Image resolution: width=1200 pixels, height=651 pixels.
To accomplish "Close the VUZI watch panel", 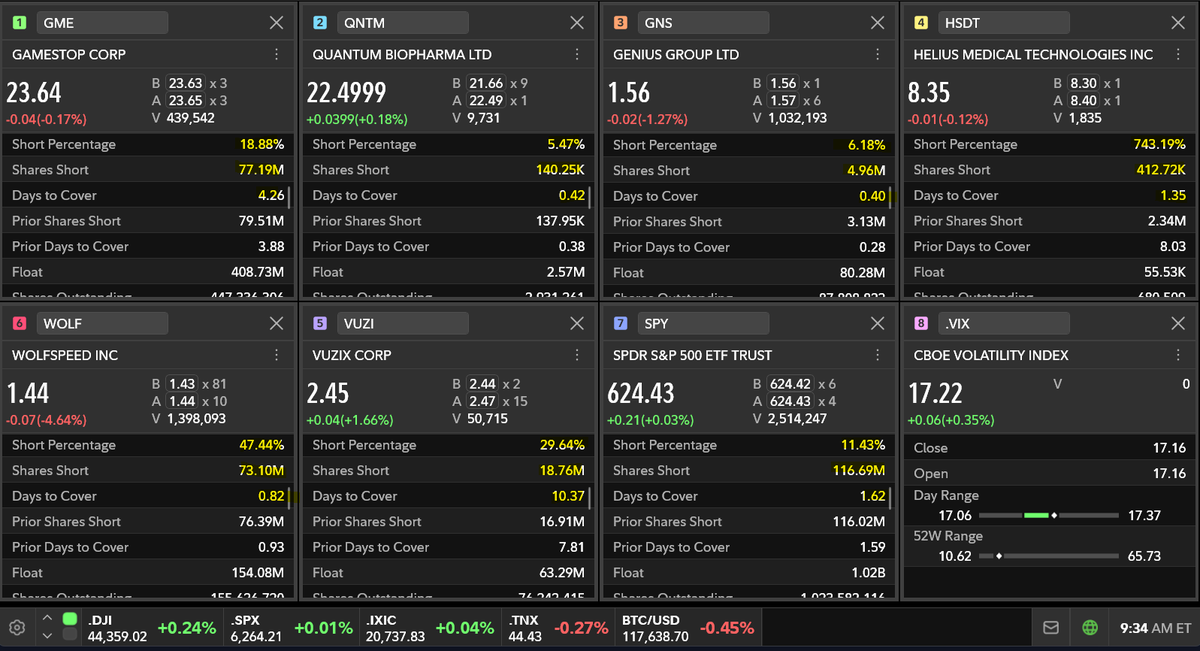I will [577, 323].
